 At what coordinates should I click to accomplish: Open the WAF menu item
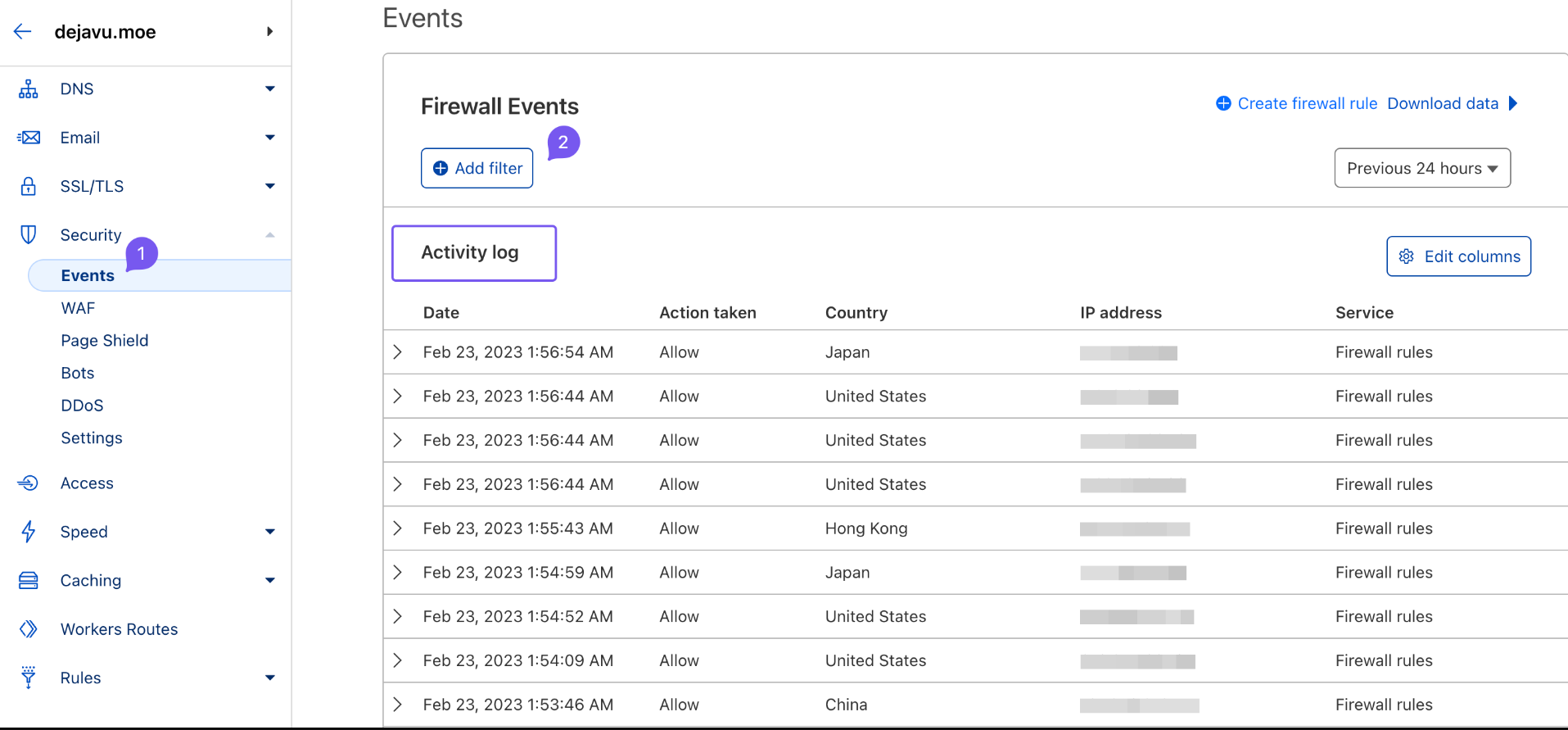(78, 308)
